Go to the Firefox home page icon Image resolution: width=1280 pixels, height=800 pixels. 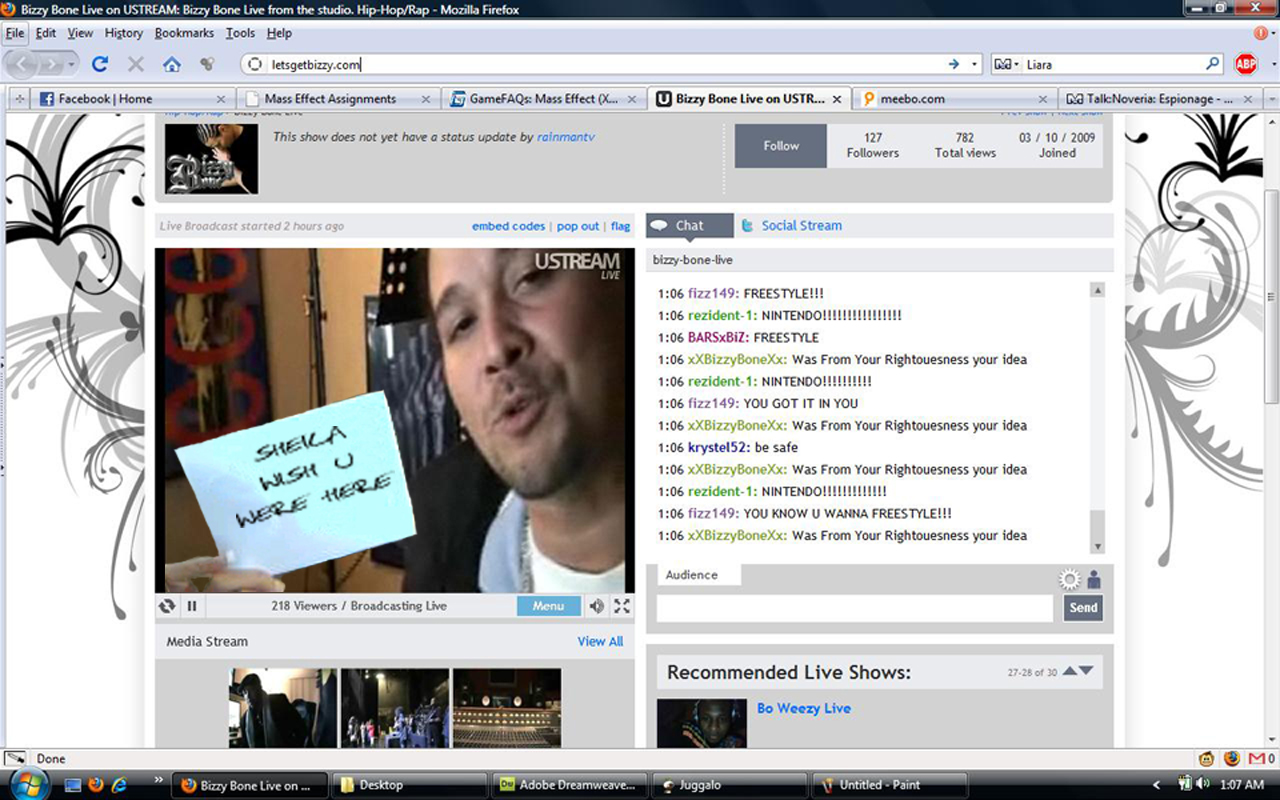[172, 64]
